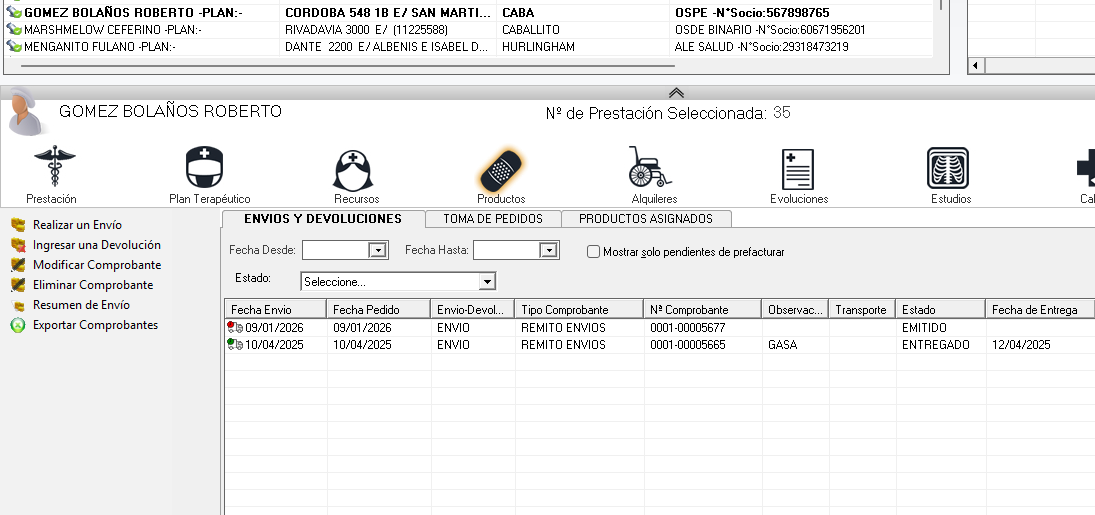Viewport: 1095px width, 515px height.
Task: Open the Evoluciones document icon
Action: [x=798, y=167]
